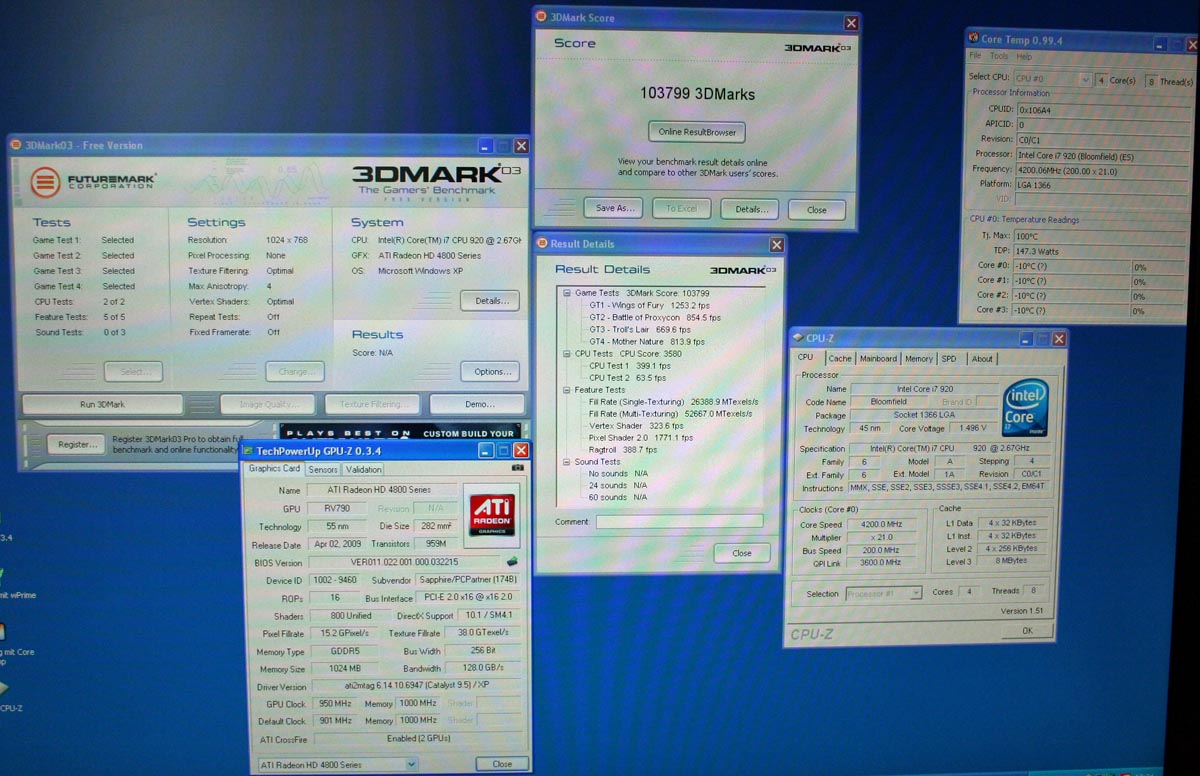Click the GPU-Z screenshot camera icon
The image size is (1200, 776).
point(518,468)
